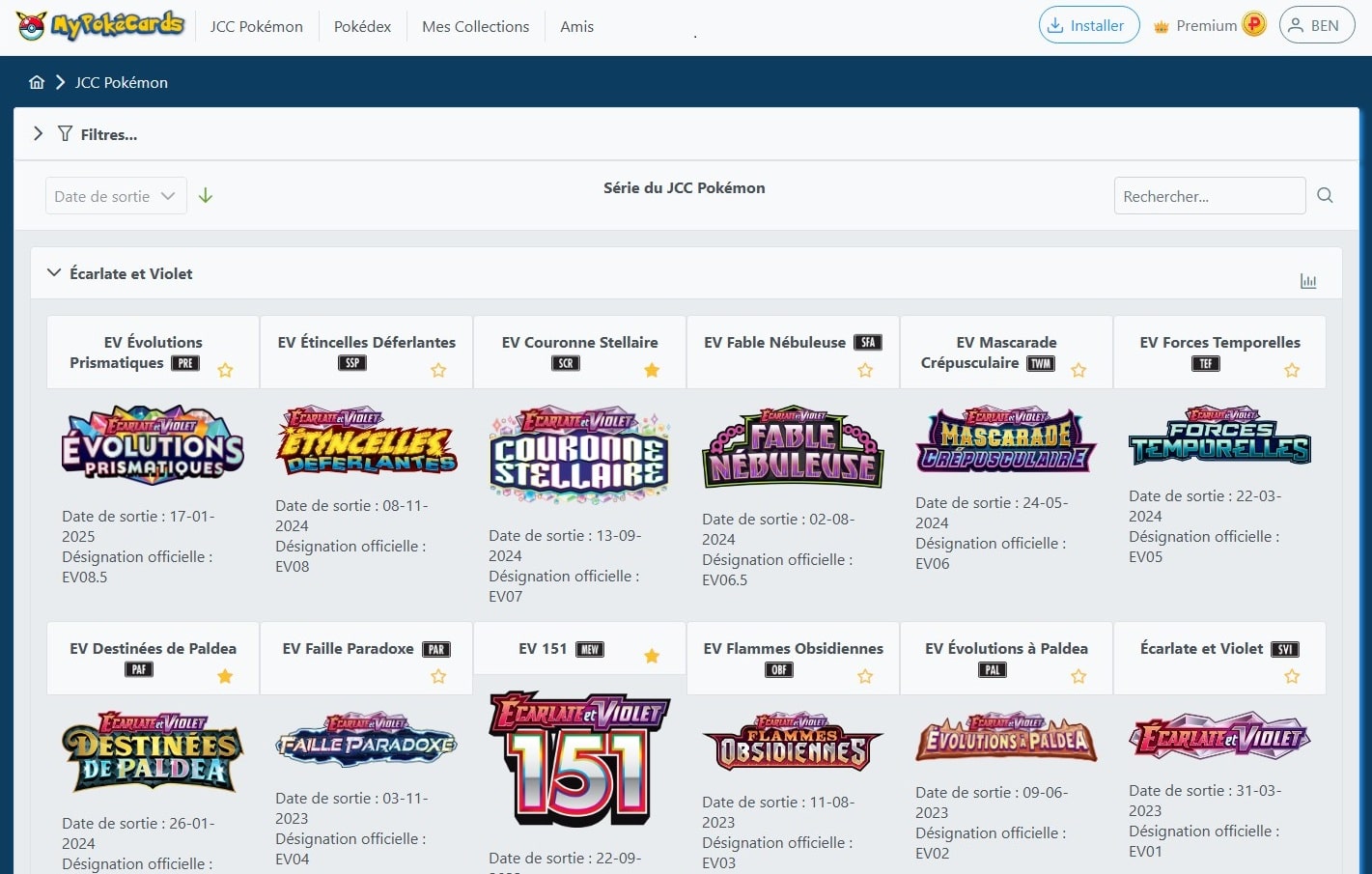Screen dimensions: 1372x874
Task: Open the Pokédex menu
Action: pyautogui.click(x=362, y=26)
